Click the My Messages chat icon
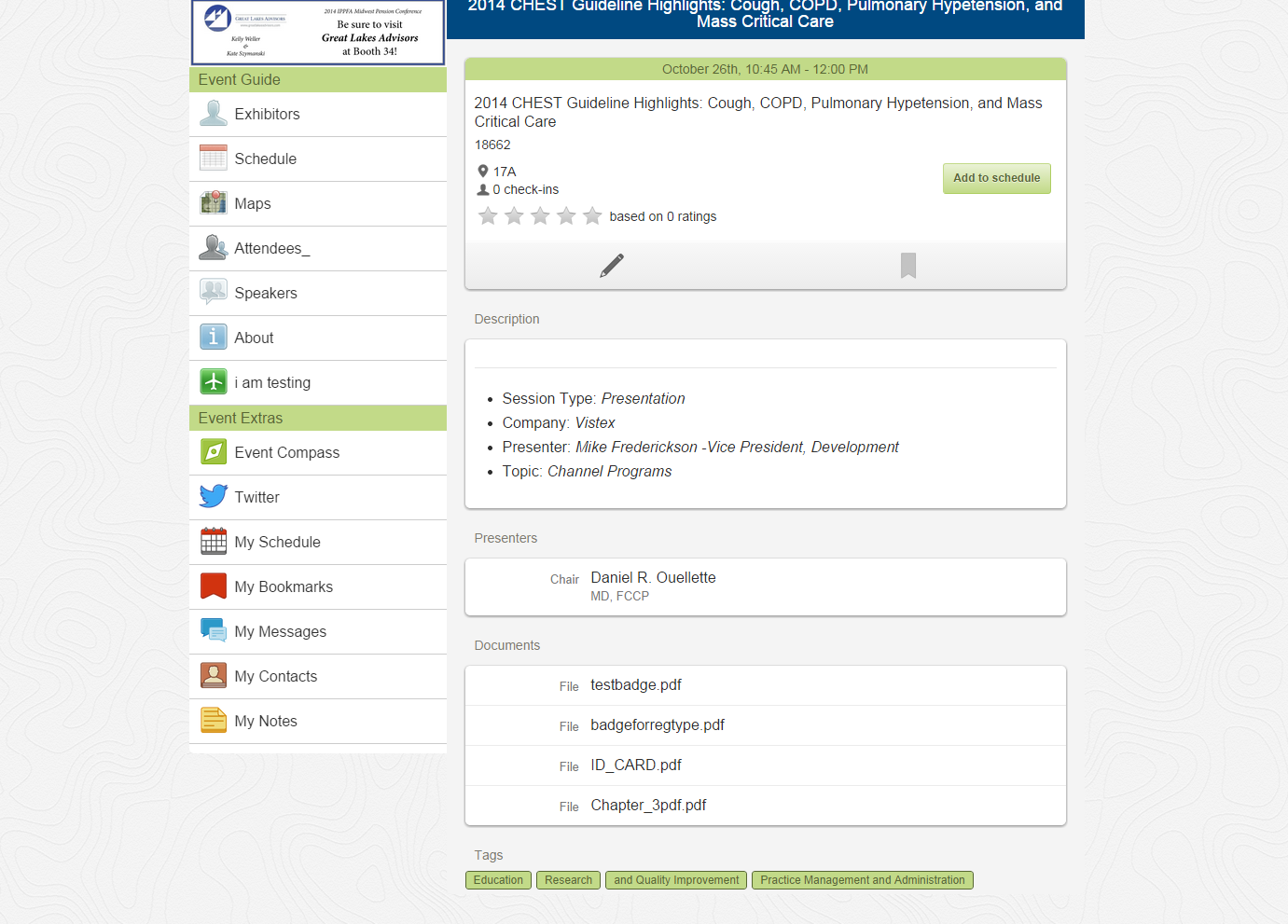Image resolution: width=1288 pixels, height=924 pixels. pyautogui.click(x=214, y=631)
